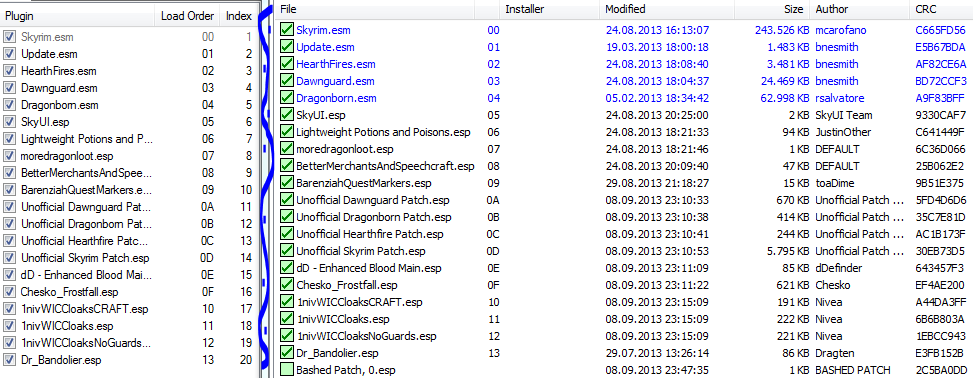Select Chesko_Frostfall.esp in the File list

click(x=346, y=285)
